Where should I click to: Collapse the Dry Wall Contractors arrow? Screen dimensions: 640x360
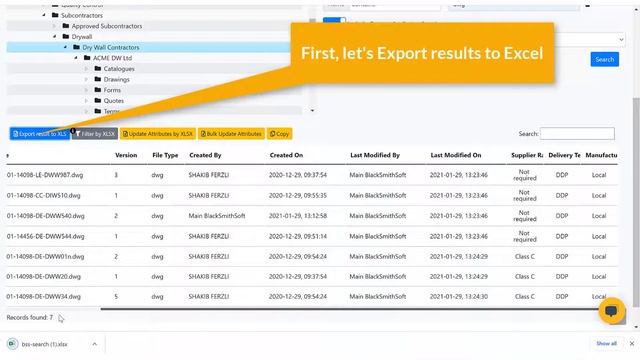pos(65,47)
